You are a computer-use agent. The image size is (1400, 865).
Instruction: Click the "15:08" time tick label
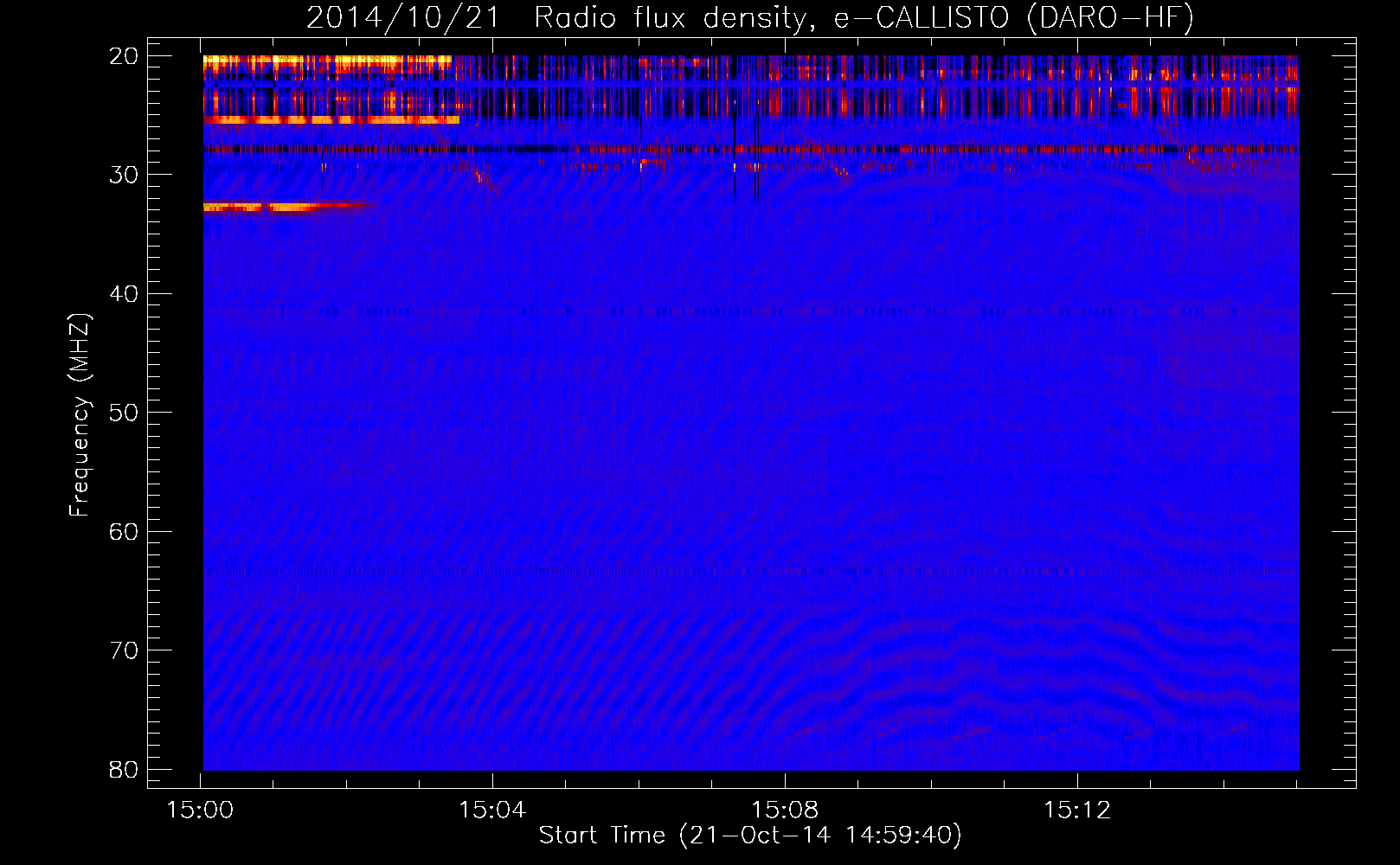[x=785, y=811]
